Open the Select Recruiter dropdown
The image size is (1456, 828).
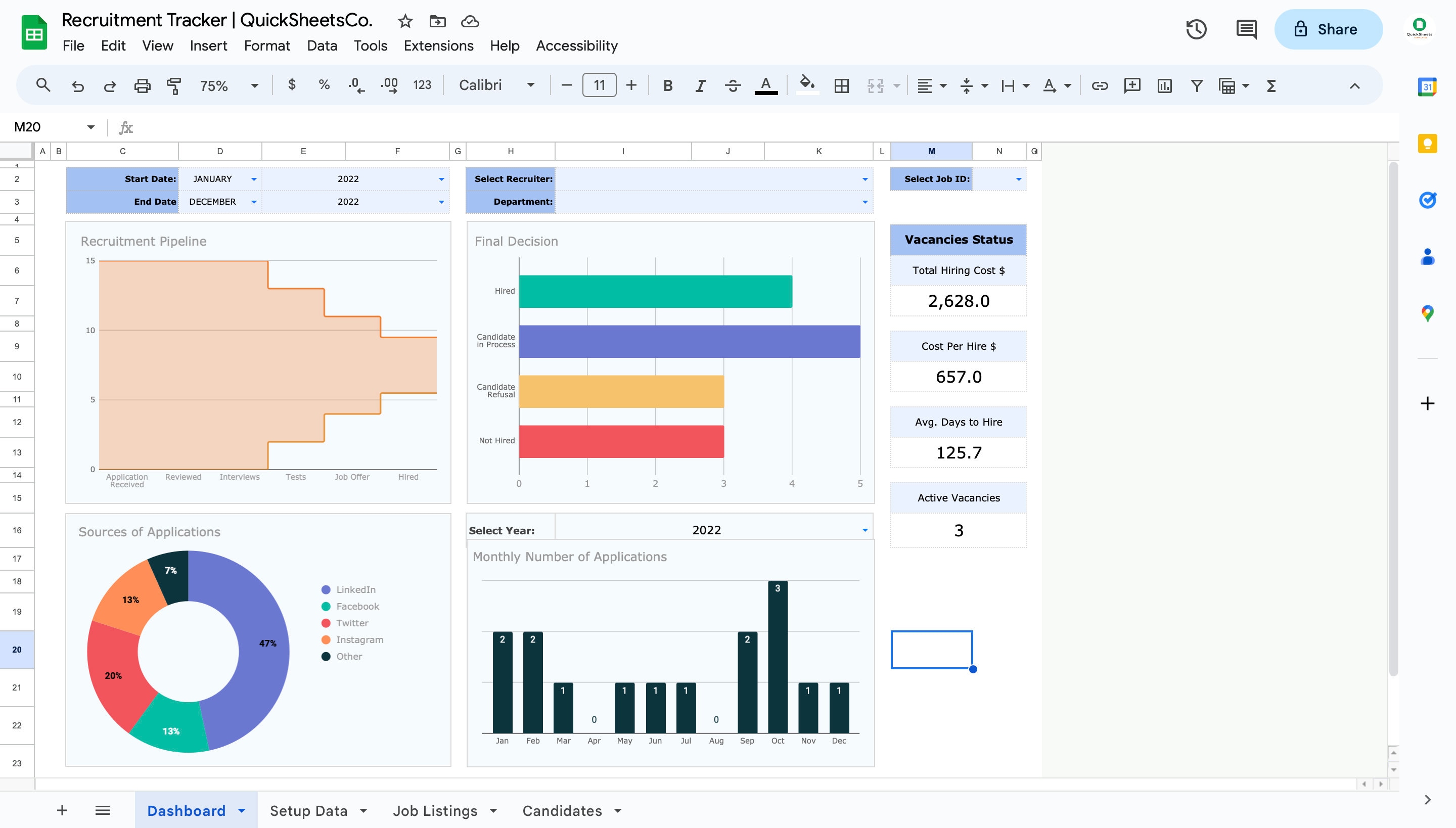point(864,178)
